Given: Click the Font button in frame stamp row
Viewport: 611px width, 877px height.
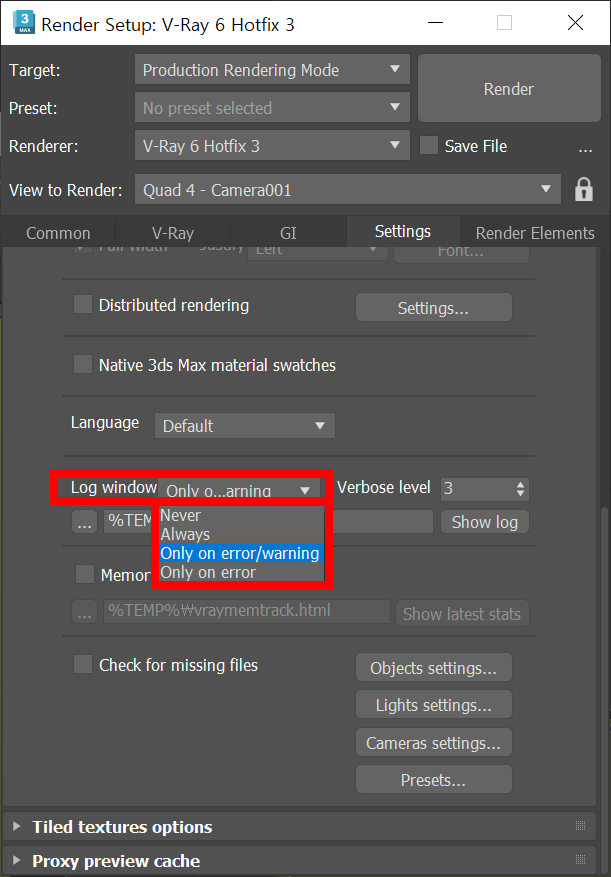Looking at the screenshot, I should (x=461, y=252).
